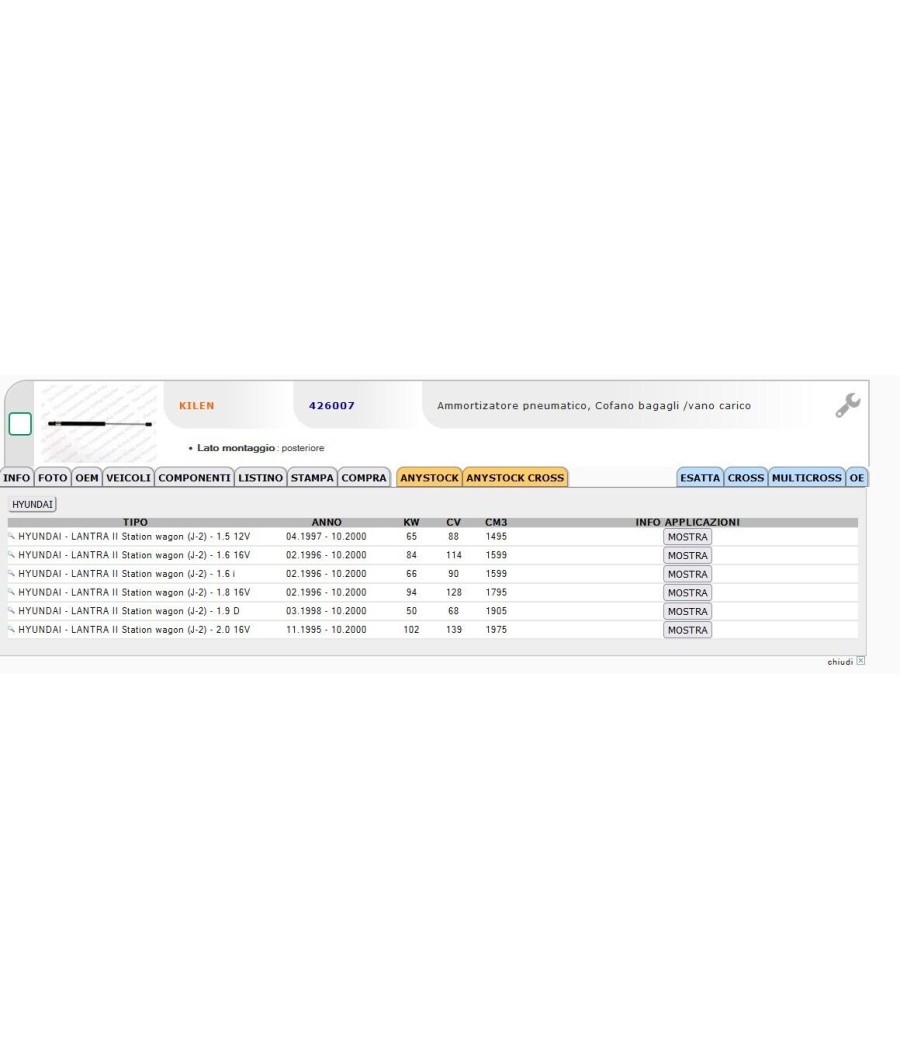Select the MULTICROSS tab
The height and width of the screenshot is (1050, 900).
[806, 477]
